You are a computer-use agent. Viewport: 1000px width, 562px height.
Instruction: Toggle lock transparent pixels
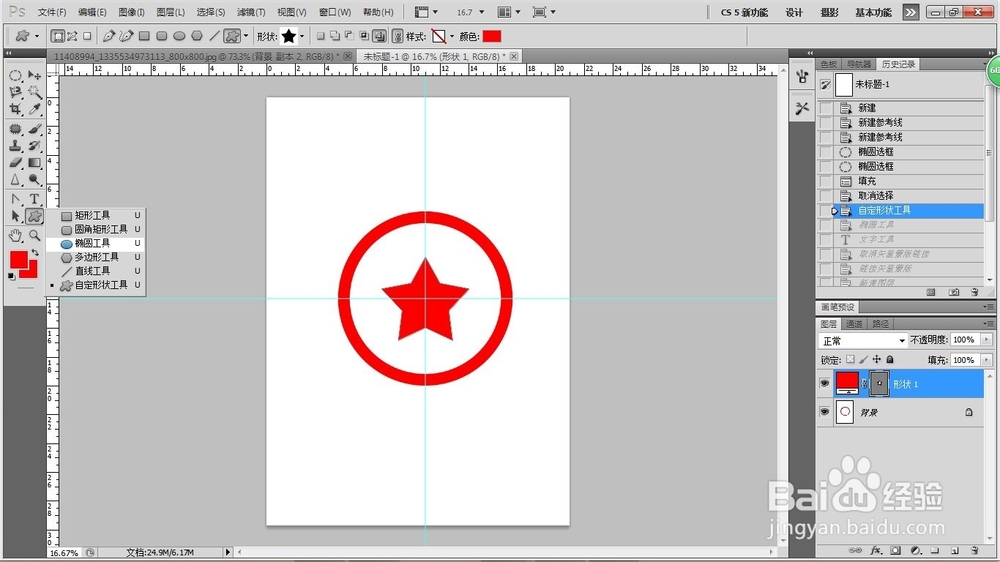(850, 360)
